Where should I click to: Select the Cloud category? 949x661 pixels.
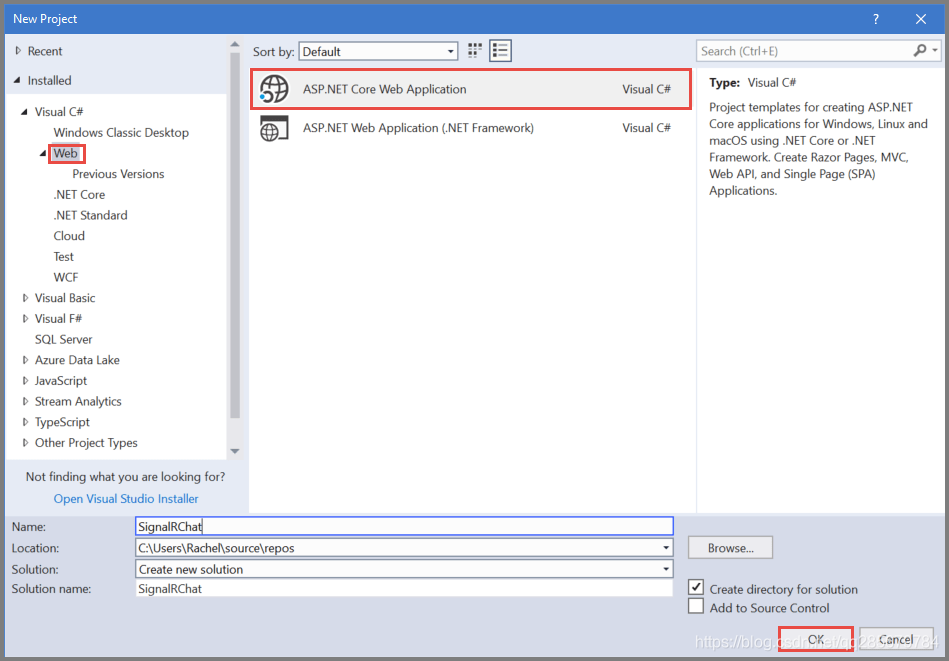tap(69, 235)
